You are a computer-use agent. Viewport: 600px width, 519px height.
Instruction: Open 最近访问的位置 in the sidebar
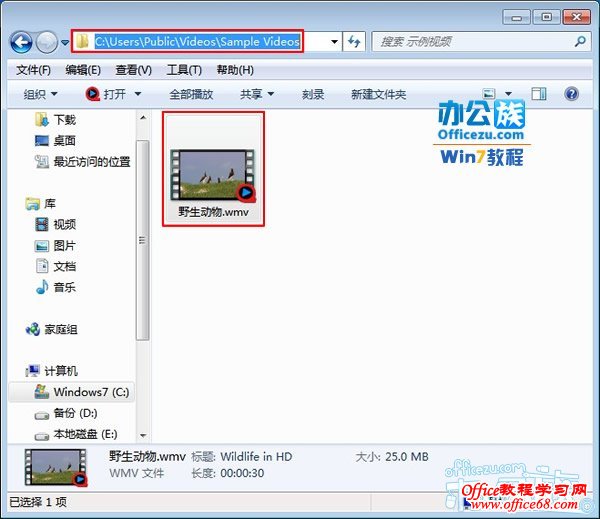tap(83, 162)
